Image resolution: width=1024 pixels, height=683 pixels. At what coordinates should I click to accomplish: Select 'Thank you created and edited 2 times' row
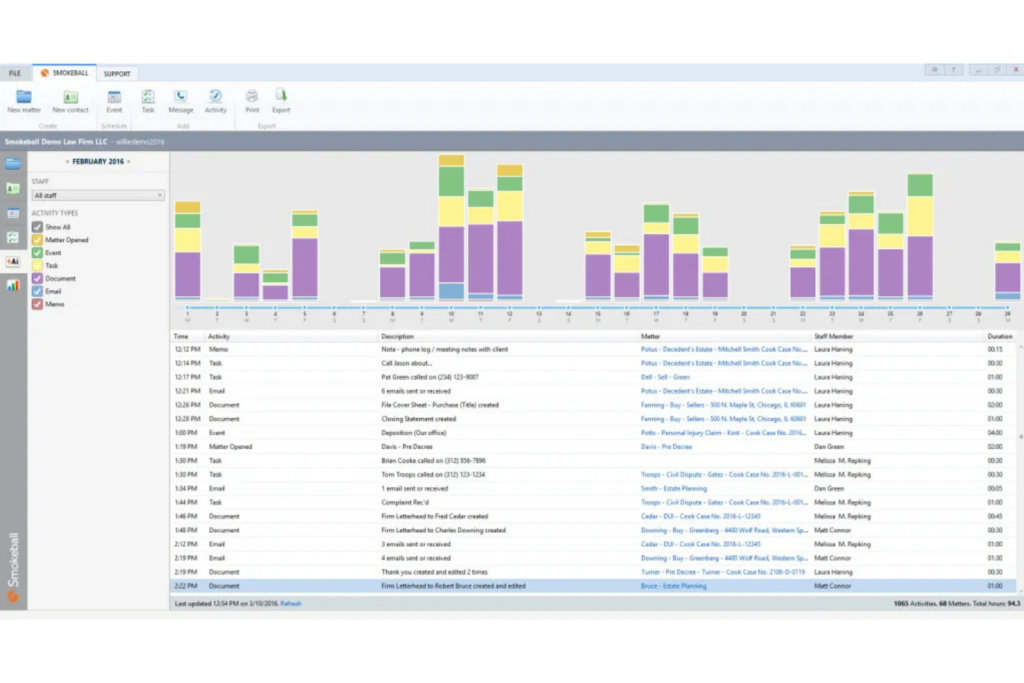(x=593, y=572)
